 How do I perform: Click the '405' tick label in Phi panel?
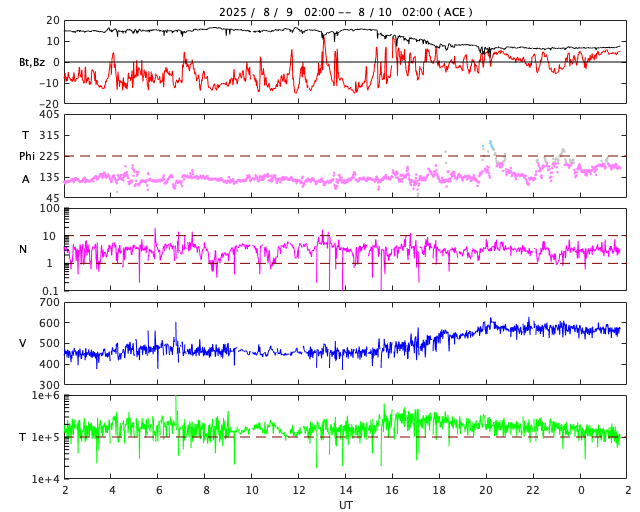(x=49, y=115)
